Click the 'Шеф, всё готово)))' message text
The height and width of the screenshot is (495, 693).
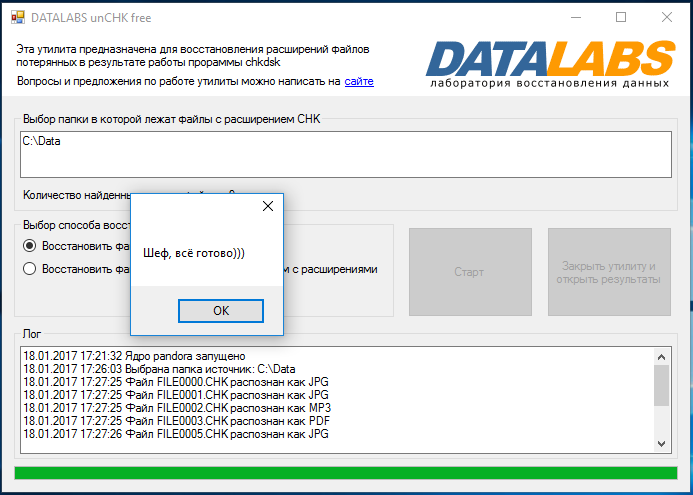coord(194,253)
